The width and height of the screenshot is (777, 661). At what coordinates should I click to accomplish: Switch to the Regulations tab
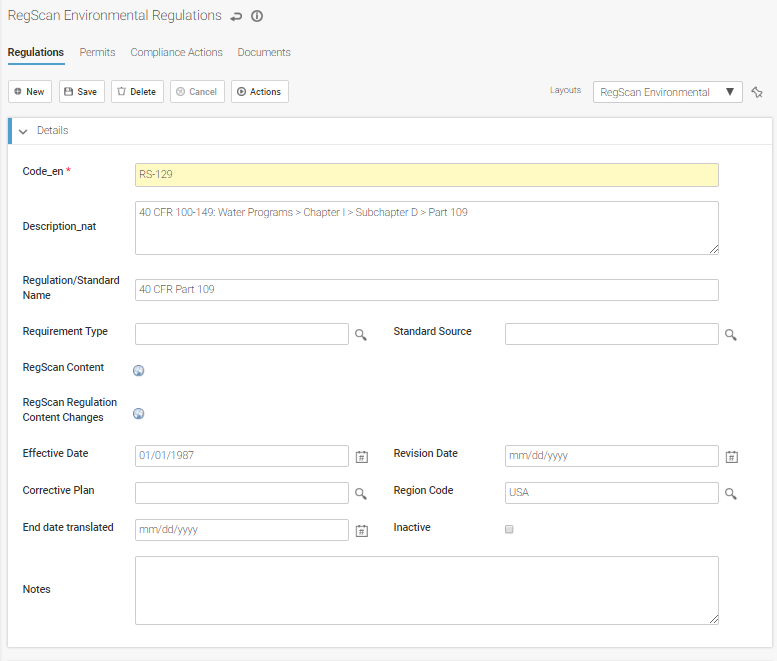36,53
